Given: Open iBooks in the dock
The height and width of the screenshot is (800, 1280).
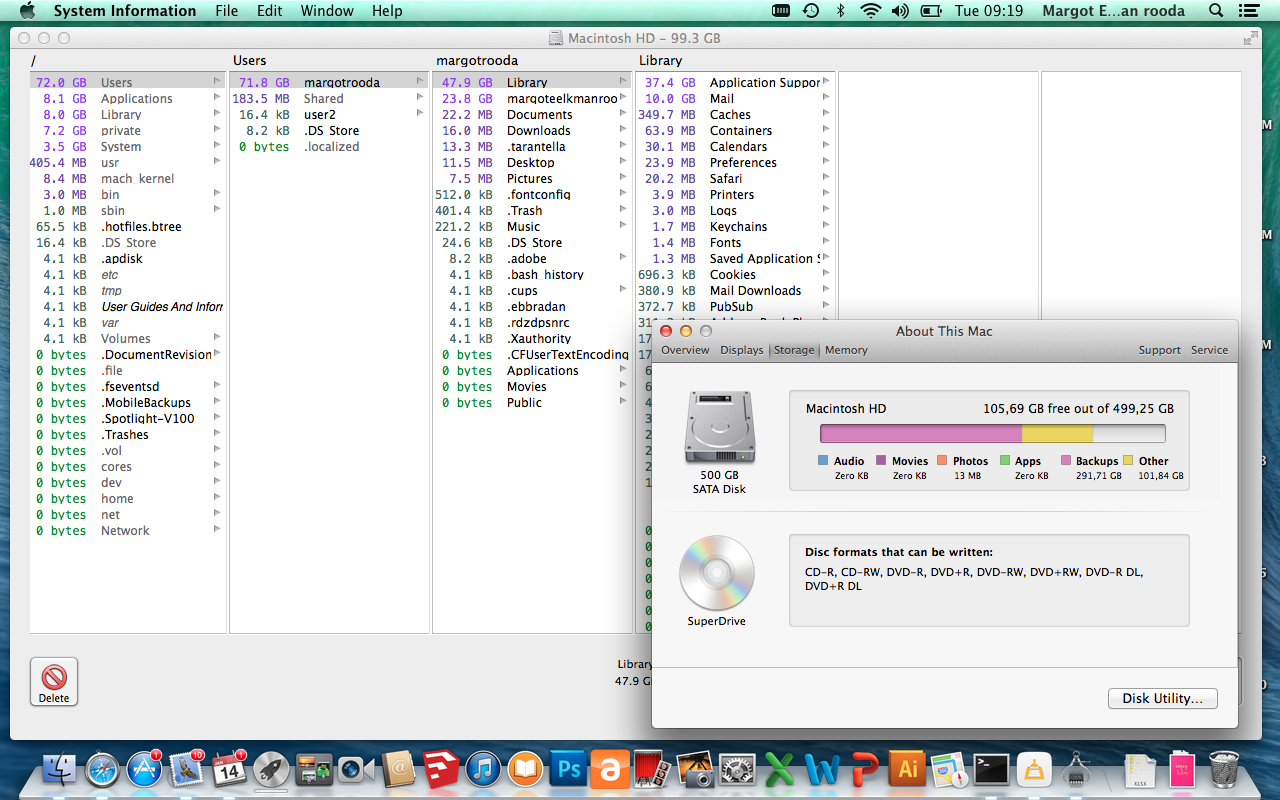Looking at the screenshot, I should (525, 769).
